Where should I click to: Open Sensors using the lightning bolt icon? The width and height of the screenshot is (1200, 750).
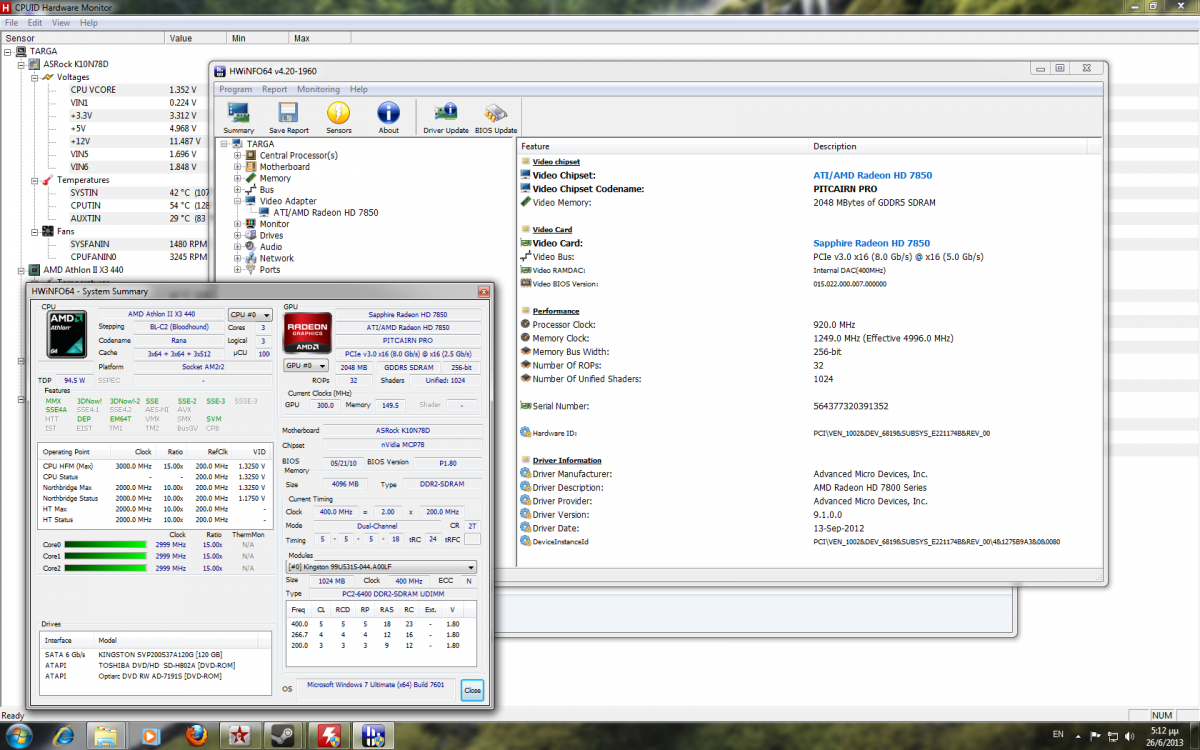(x=339, y=117)
